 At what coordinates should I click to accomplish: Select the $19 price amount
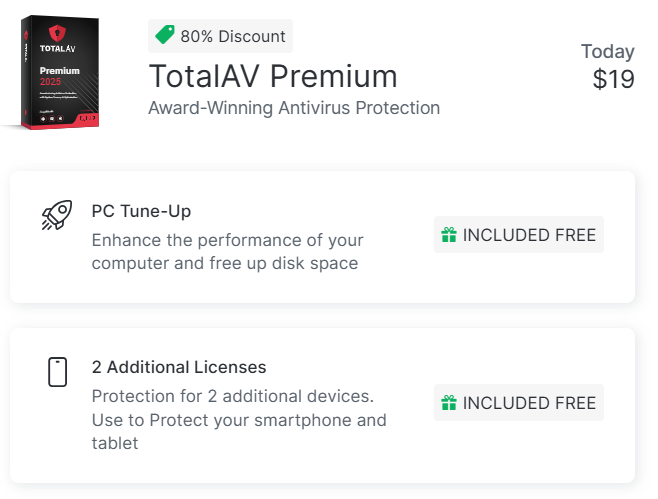[613, 80]
